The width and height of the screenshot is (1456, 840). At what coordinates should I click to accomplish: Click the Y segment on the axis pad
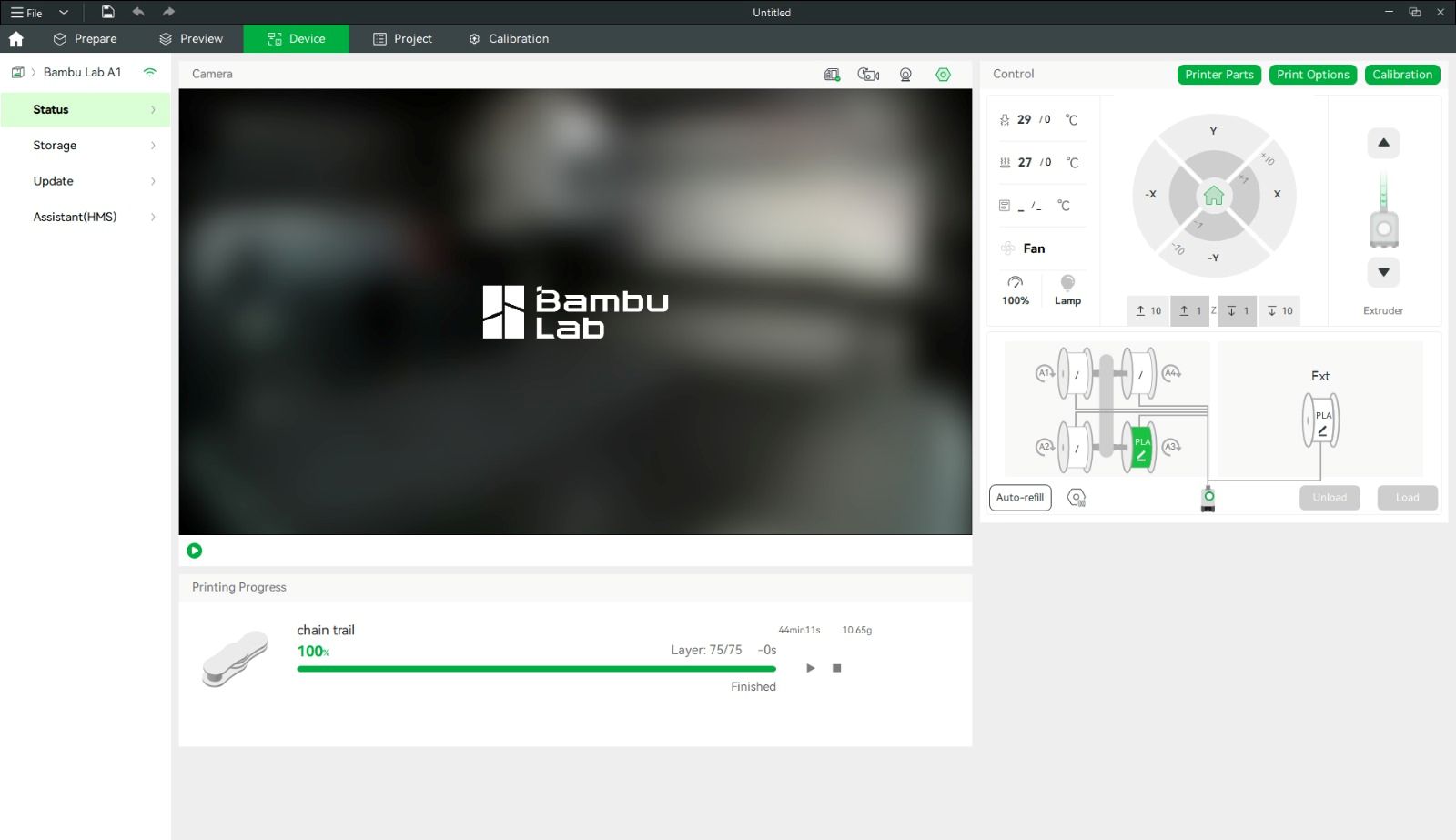coord(1213,132)
